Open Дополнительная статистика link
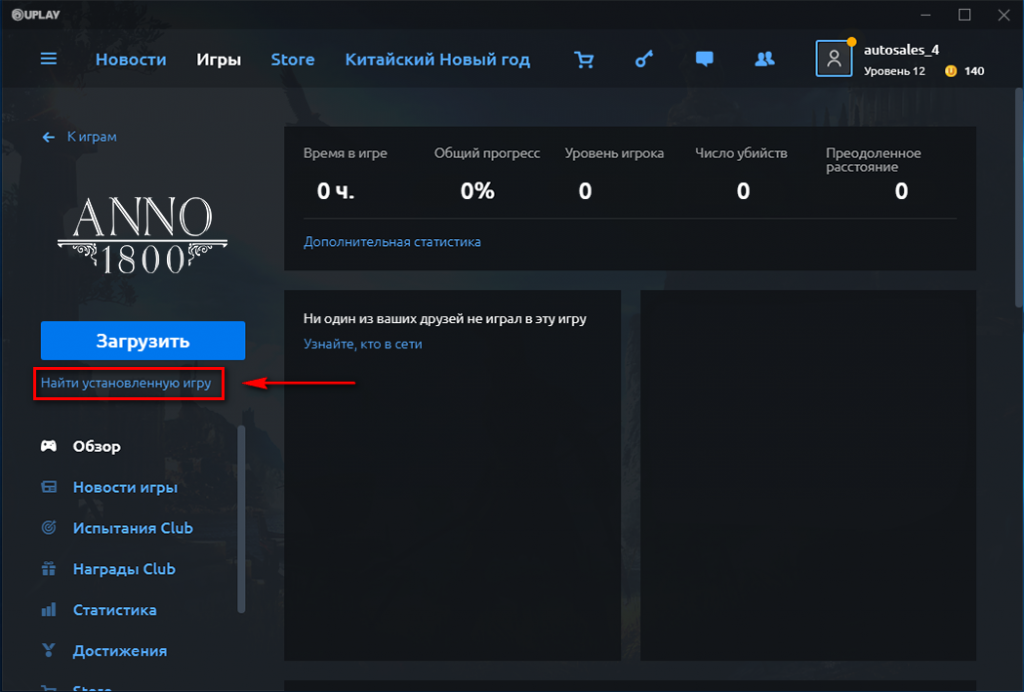Image resolution: width=1024 pixels, height=692 pixels. pyautogui.click(x=392, y=242)
